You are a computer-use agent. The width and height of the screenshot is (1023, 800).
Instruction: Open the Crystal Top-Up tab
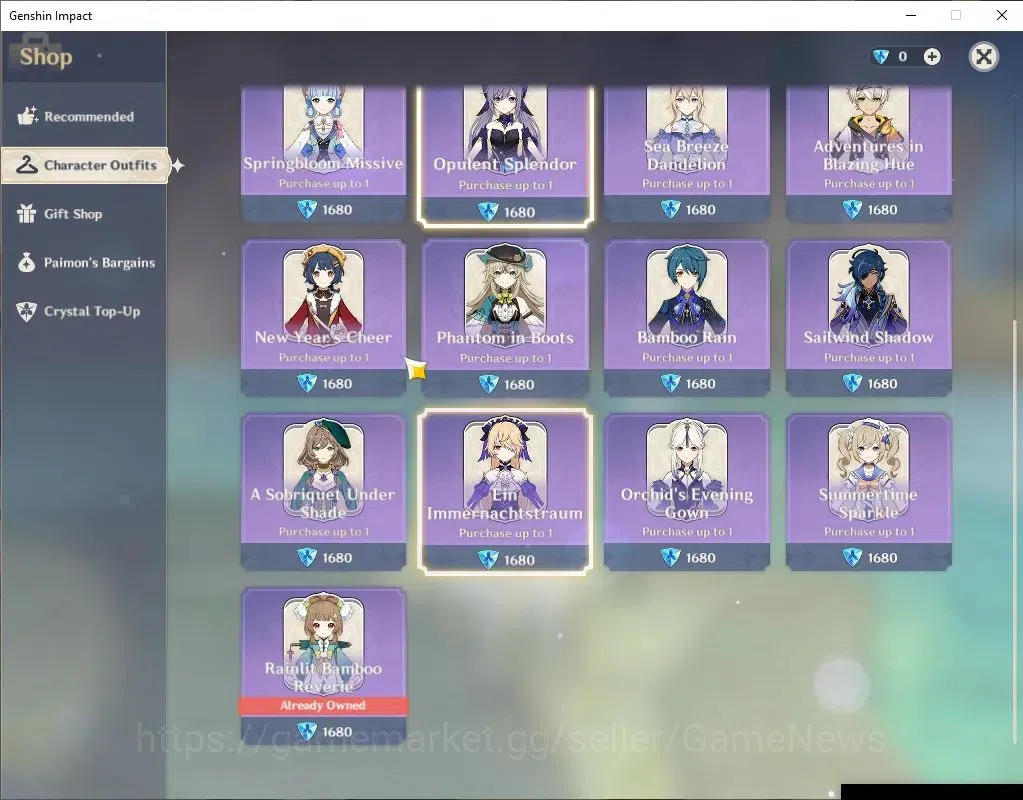(x=84, y=311)
